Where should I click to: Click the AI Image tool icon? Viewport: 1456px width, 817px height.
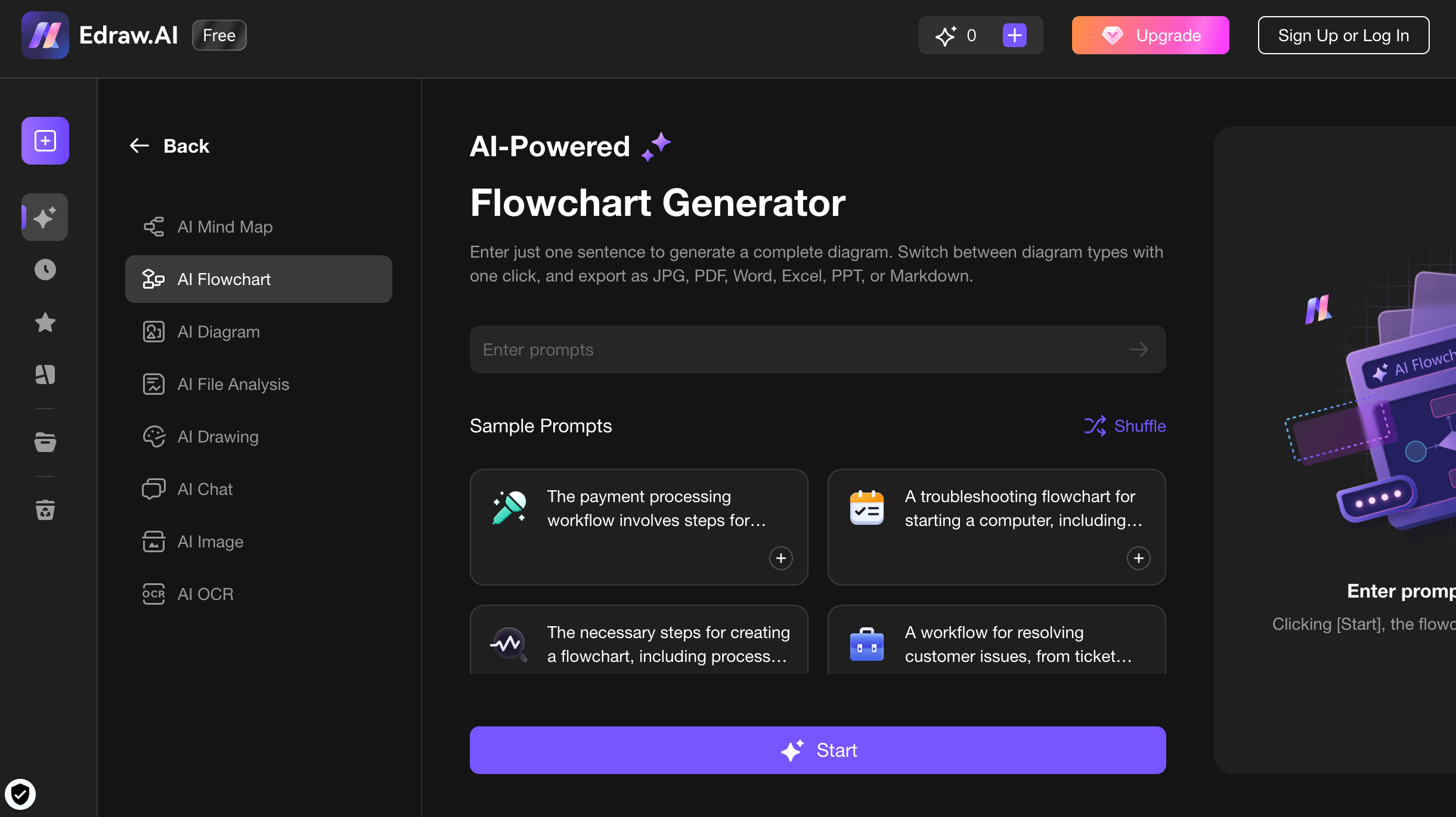[153, 541]
